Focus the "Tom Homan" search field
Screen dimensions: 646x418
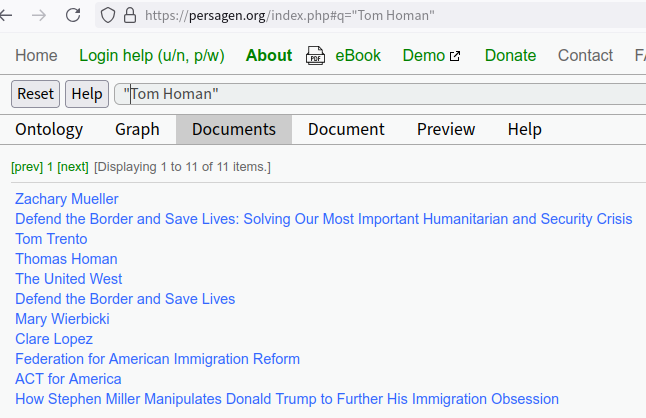click(380, 94)
